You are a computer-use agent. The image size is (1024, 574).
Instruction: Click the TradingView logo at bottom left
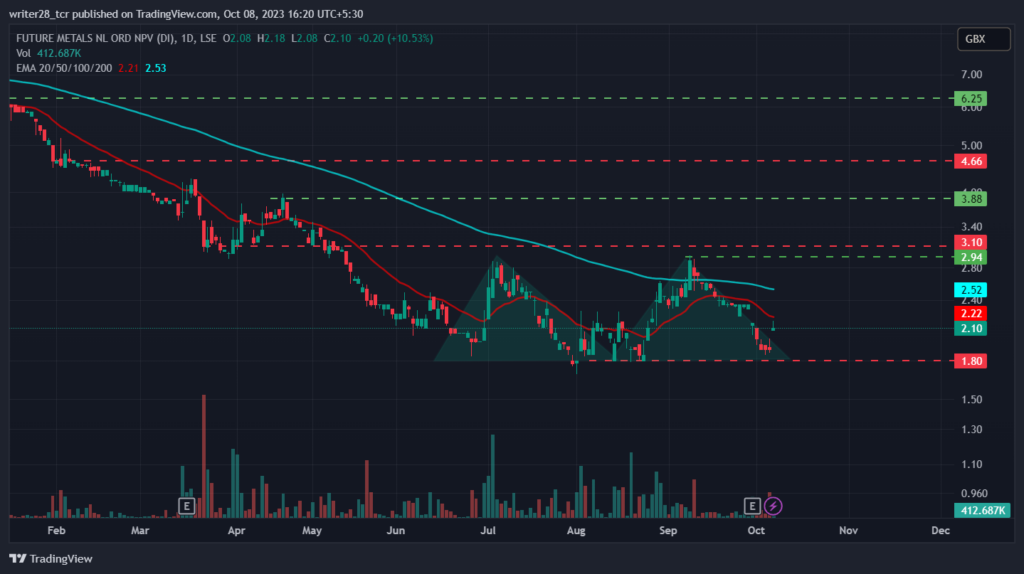(x=51, y=559)
